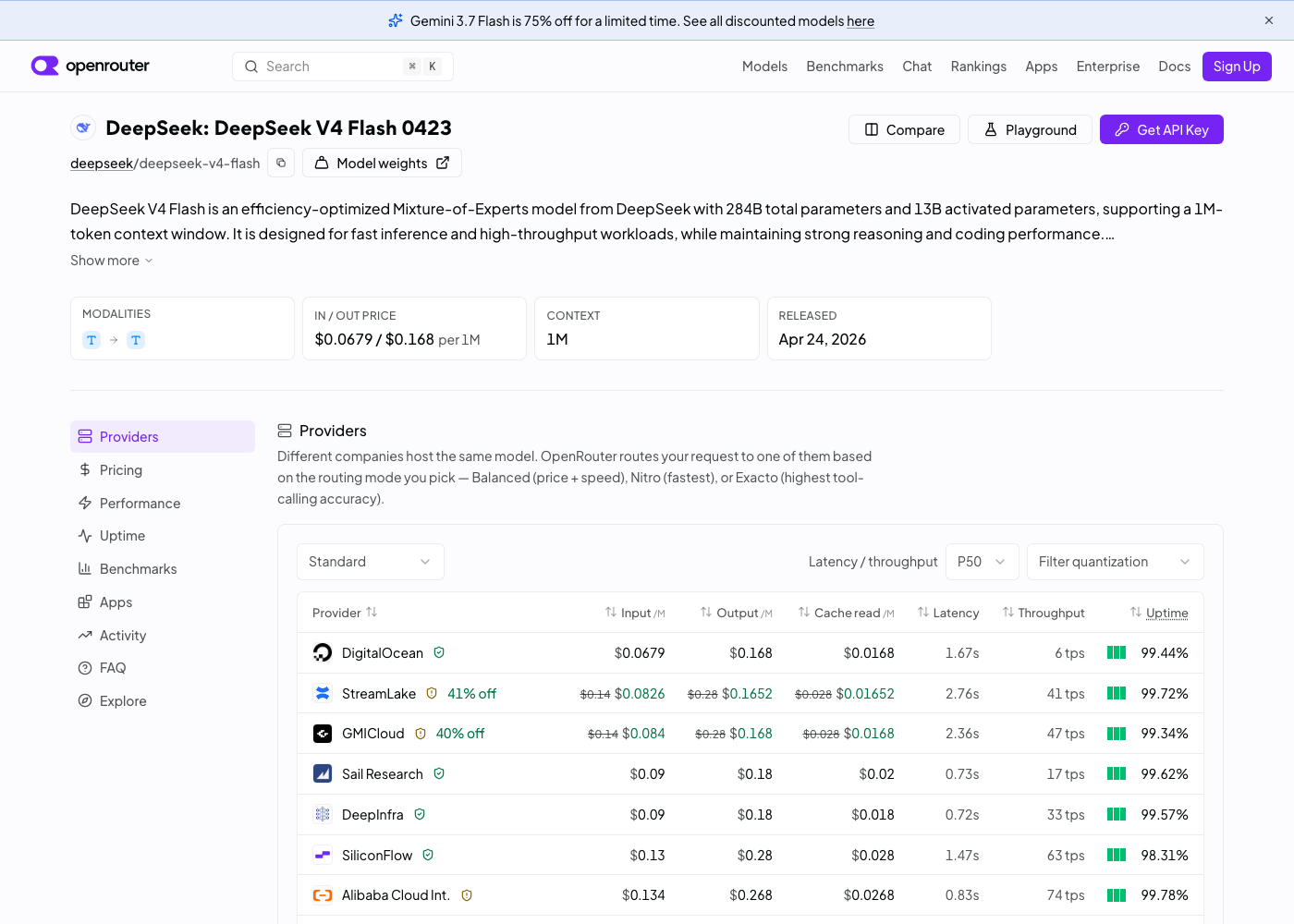Click the 'Apr 24, 2026' release date

coord(823,340)
